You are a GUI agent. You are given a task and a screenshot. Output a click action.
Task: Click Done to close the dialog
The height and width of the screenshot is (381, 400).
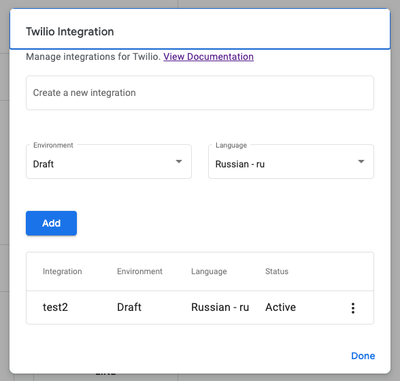[363, 356]
